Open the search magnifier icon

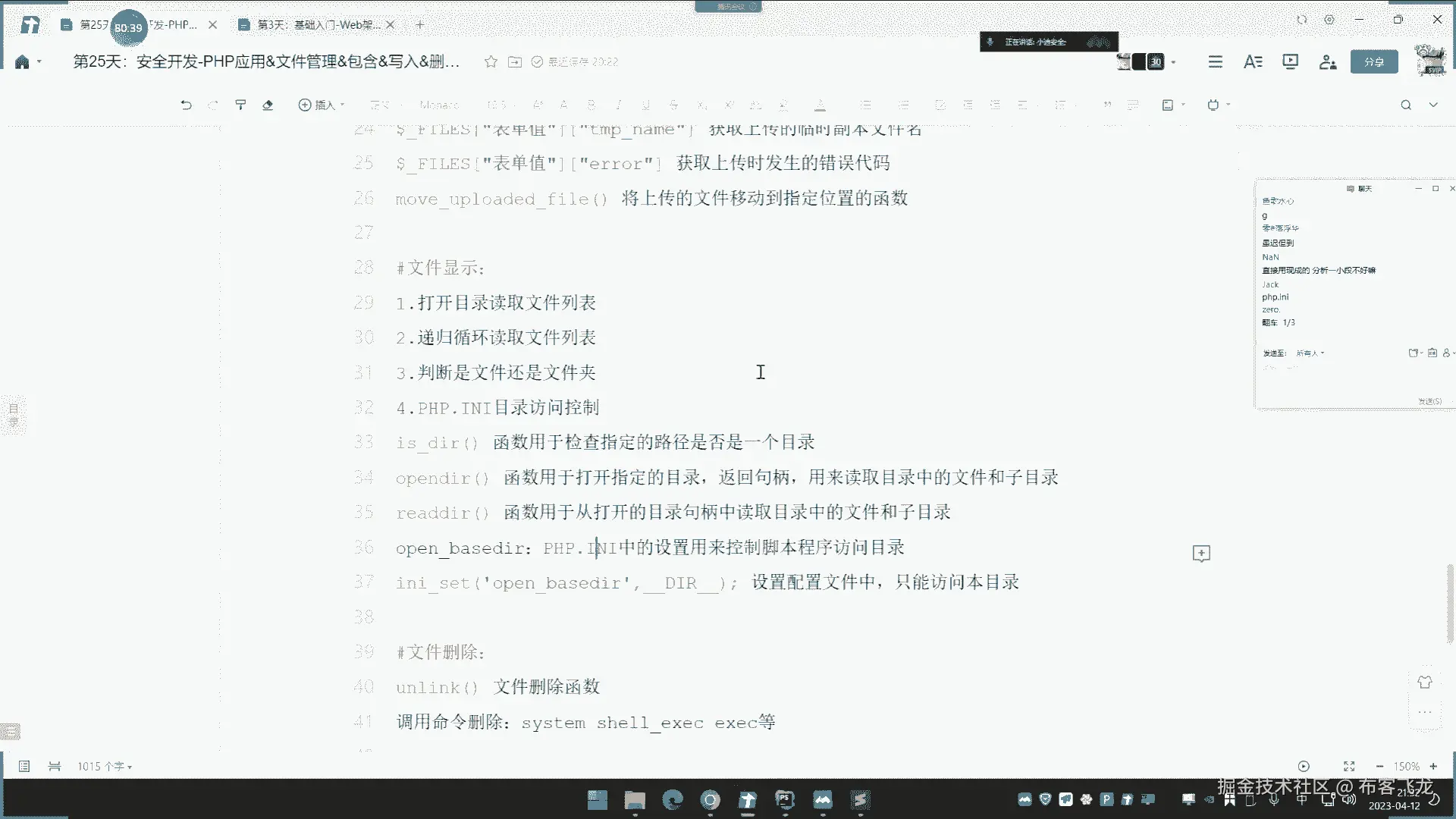1405,105
